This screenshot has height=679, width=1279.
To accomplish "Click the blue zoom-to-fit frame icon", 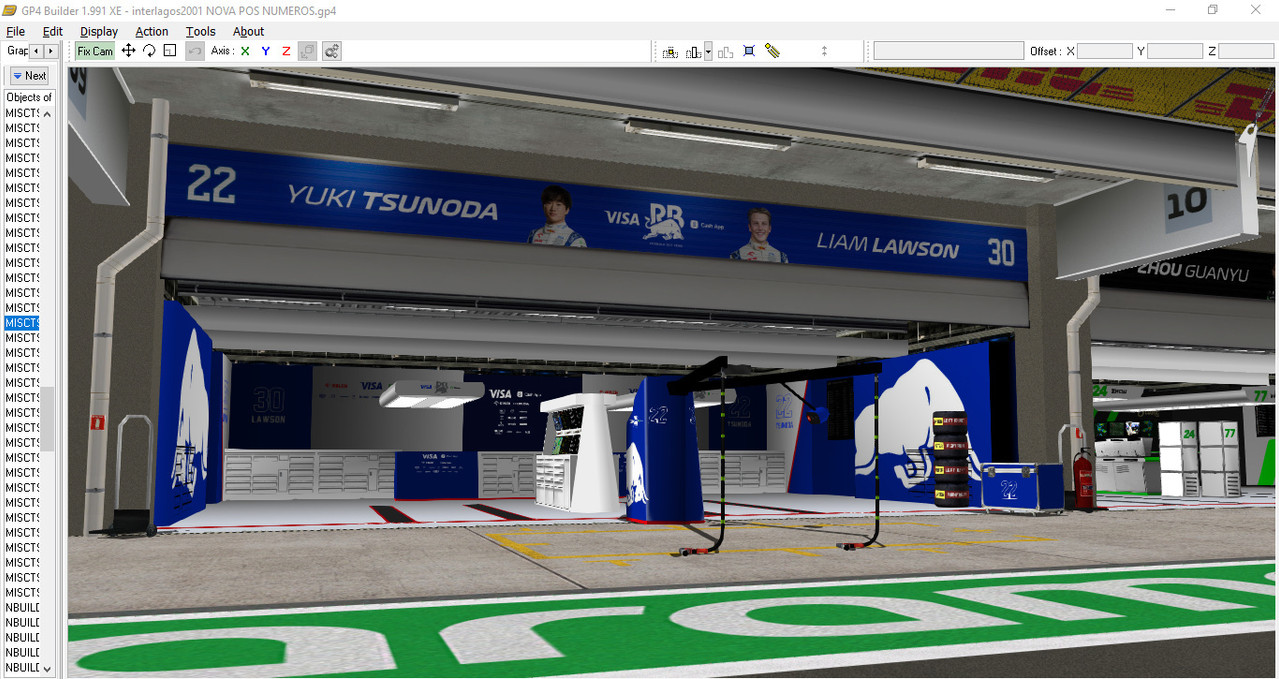I will tap(749, 51).
